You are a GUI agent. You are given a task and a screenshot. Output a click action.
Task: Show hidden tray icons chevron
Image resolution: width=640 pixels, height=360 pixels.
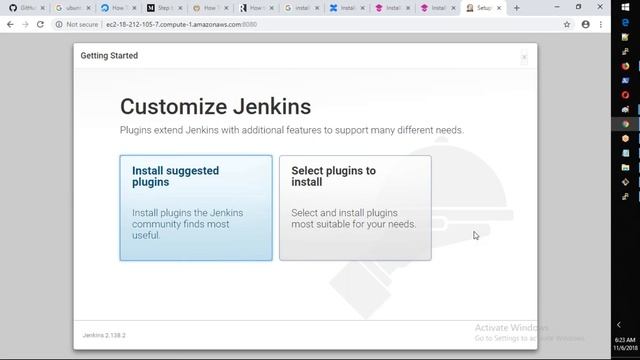(x=619, y=325)
